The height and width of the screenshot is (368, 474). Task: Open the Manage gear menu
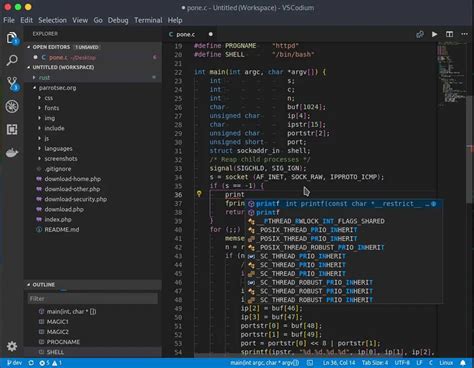point(12,346)
